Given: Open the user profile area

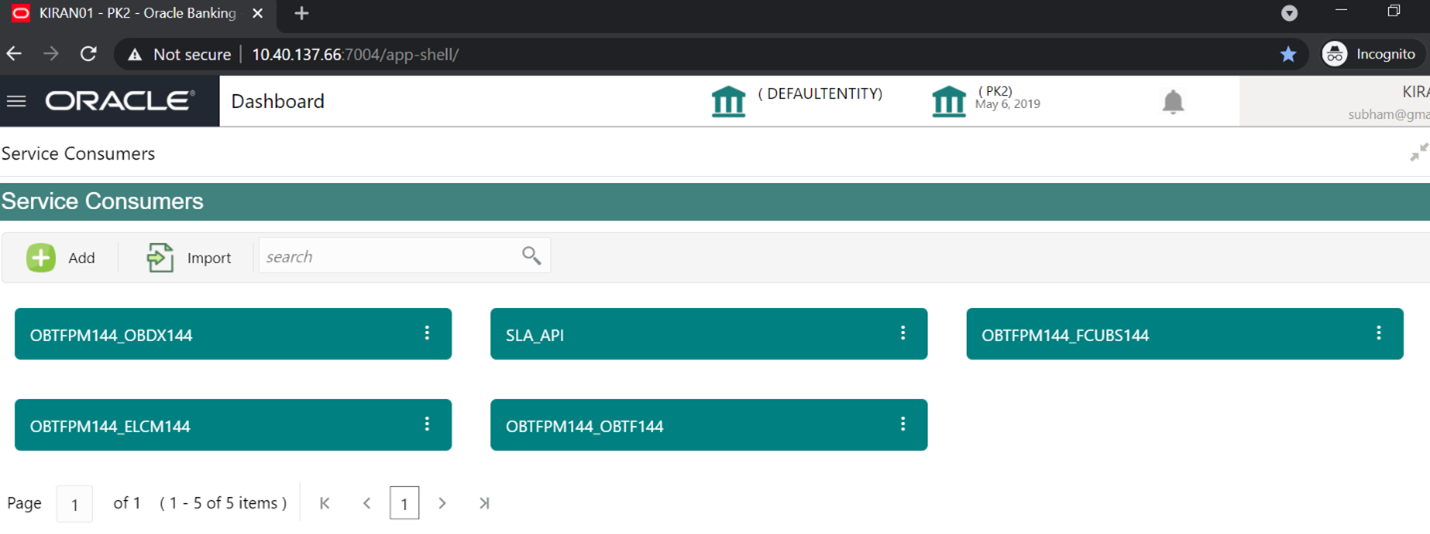Looking at the screenshot, I should click(x=1335, y=101).
